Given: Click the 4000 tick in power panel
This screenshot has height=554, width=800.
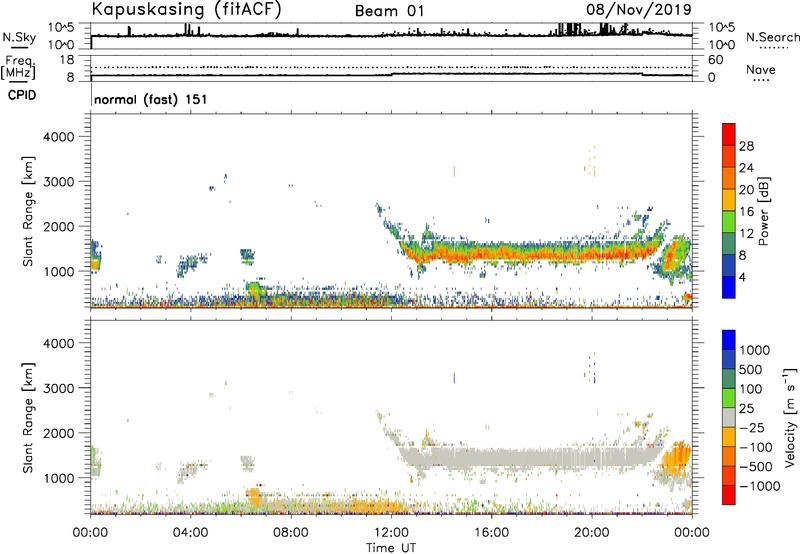Looking at the screenshot, I should pyautogui.click(x=59, y=137).
